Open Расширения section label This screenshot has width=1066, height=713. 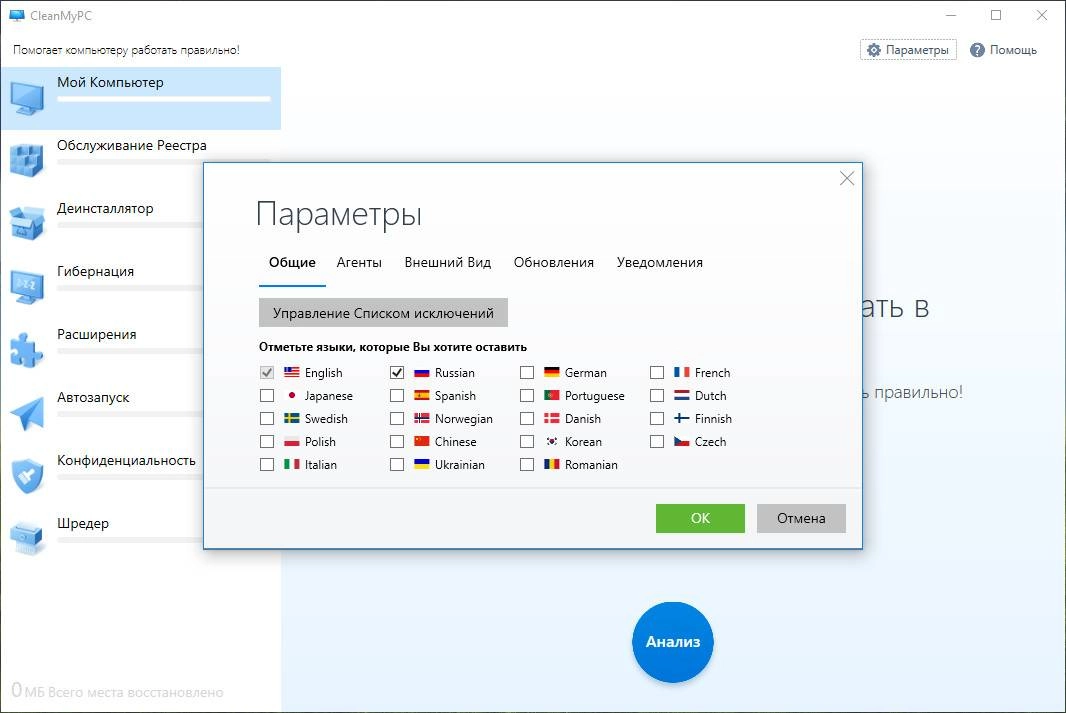click(97, 334)
